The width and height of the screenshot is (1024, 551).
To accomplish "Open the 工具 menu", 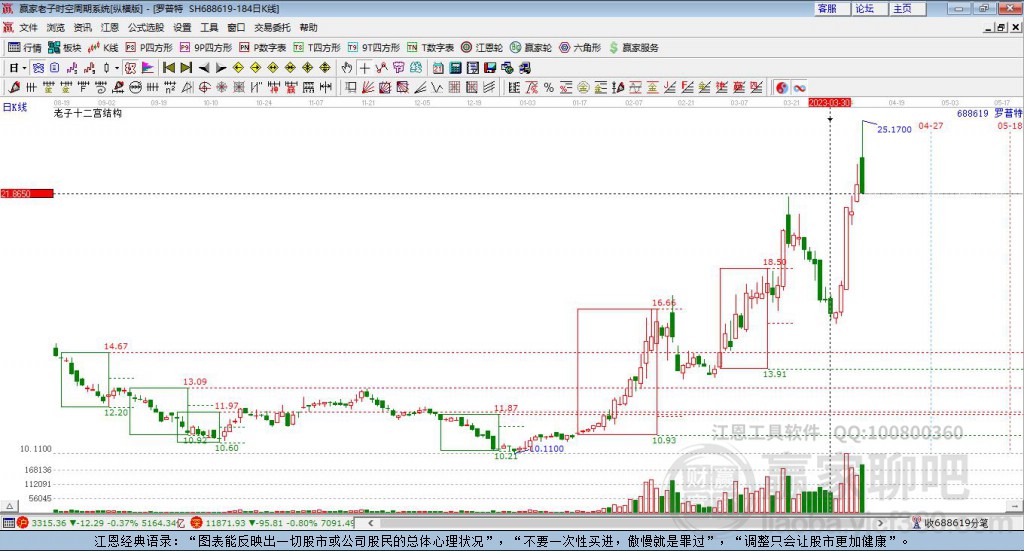I will tap(209, 27).
